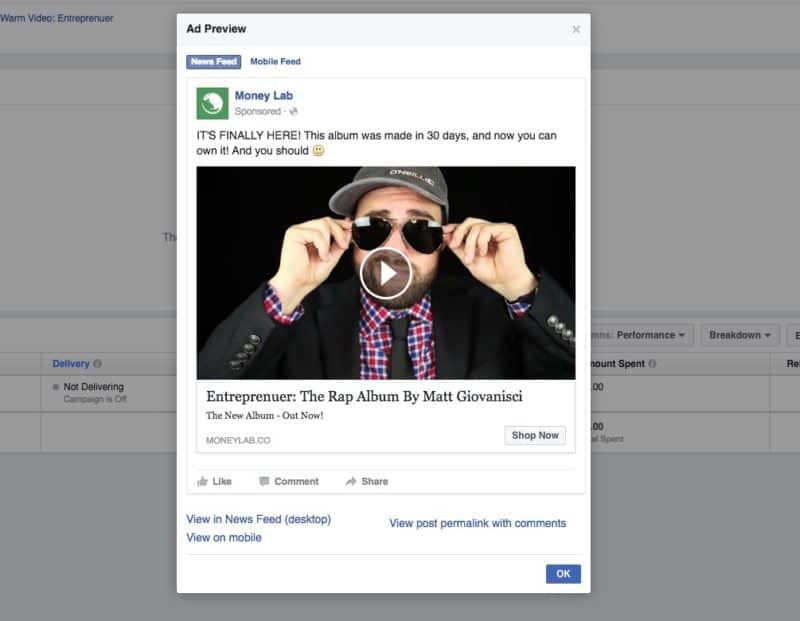
Task: Click the Sponsored label
Action: tap(258, 111)
